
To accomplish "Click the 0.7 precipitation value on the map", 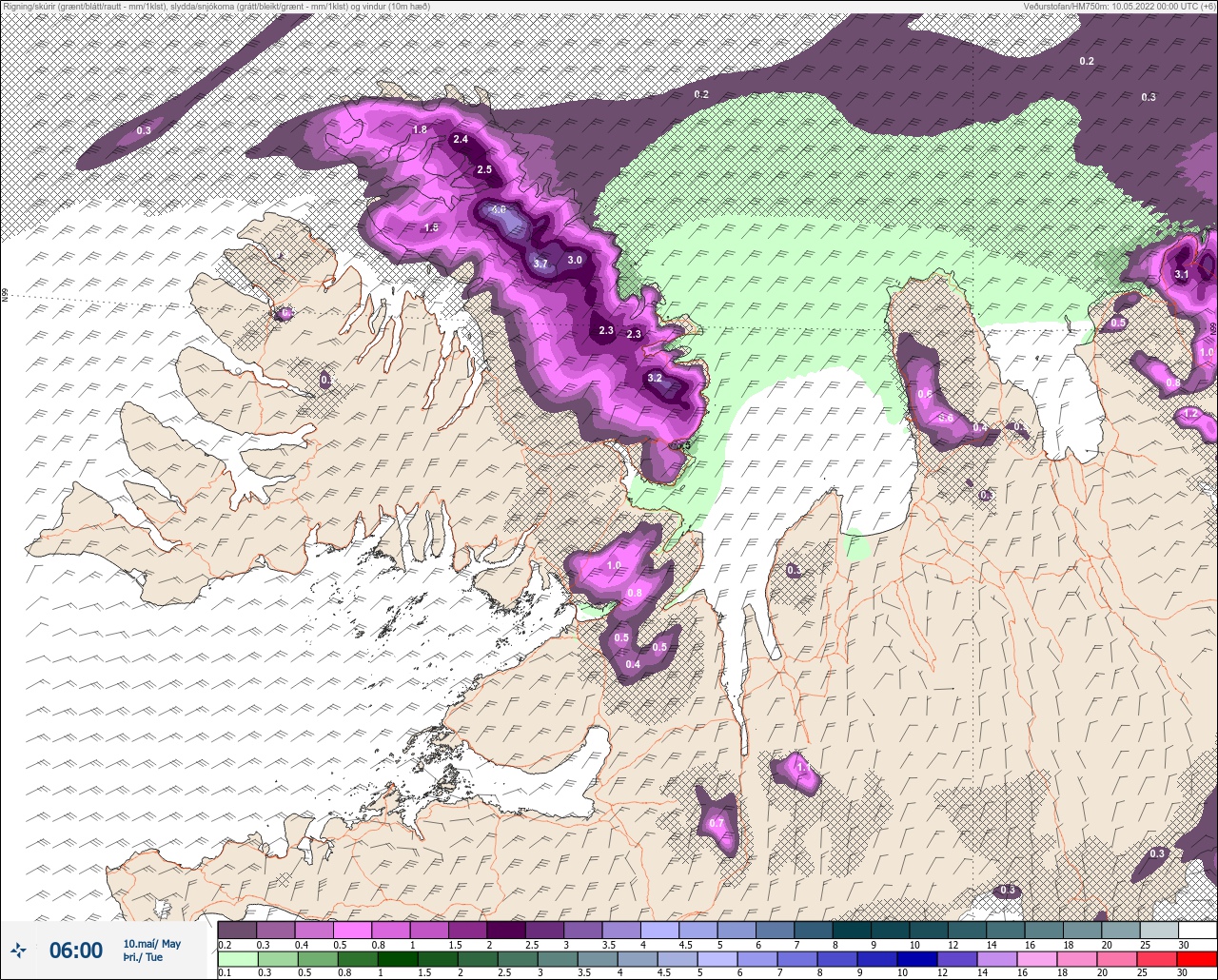I will [717, 823].
